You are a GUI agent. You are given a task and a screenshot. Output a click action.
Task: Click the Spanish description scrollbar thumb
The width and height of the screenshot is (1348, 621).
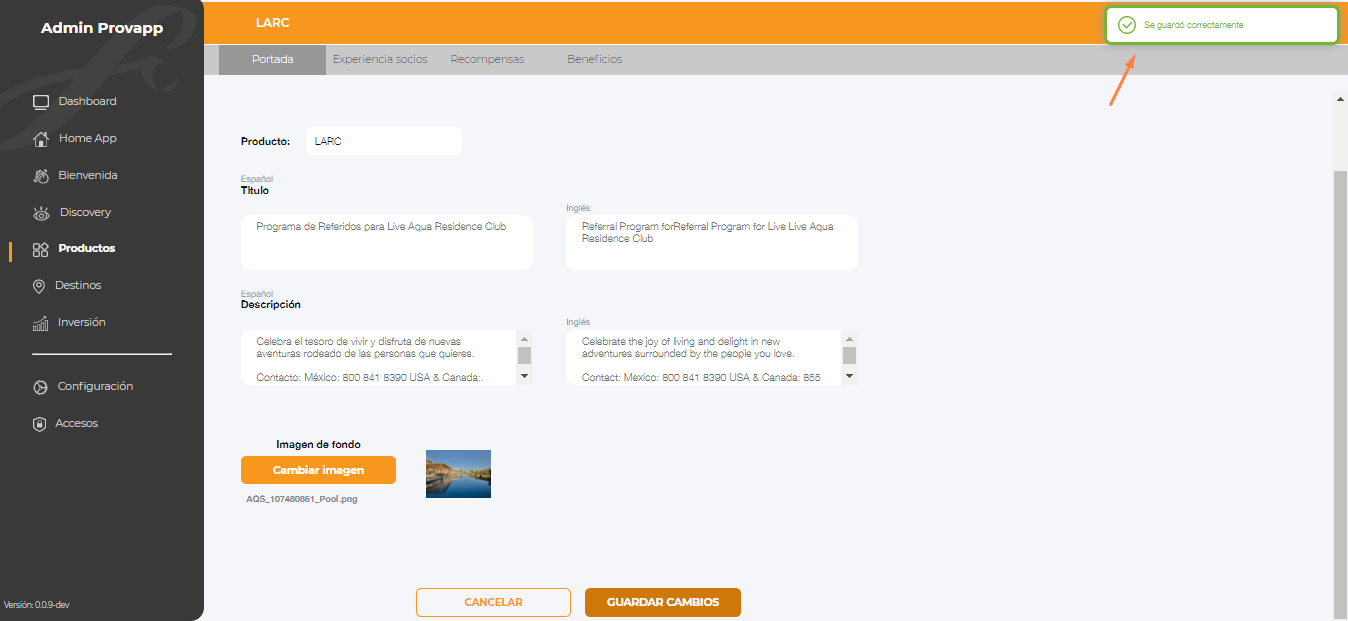[x=524, y=355]
